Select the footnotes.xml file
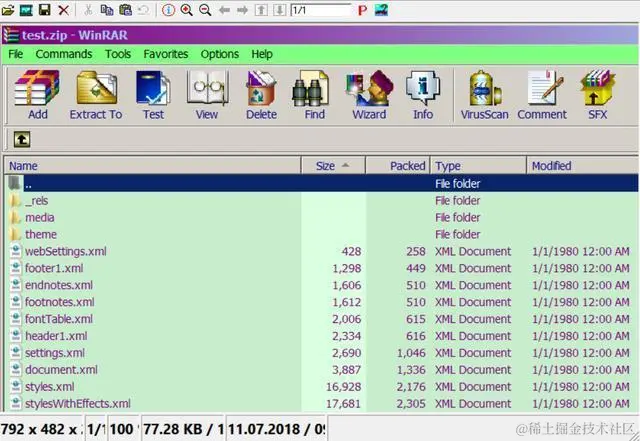 pos(322,302)
